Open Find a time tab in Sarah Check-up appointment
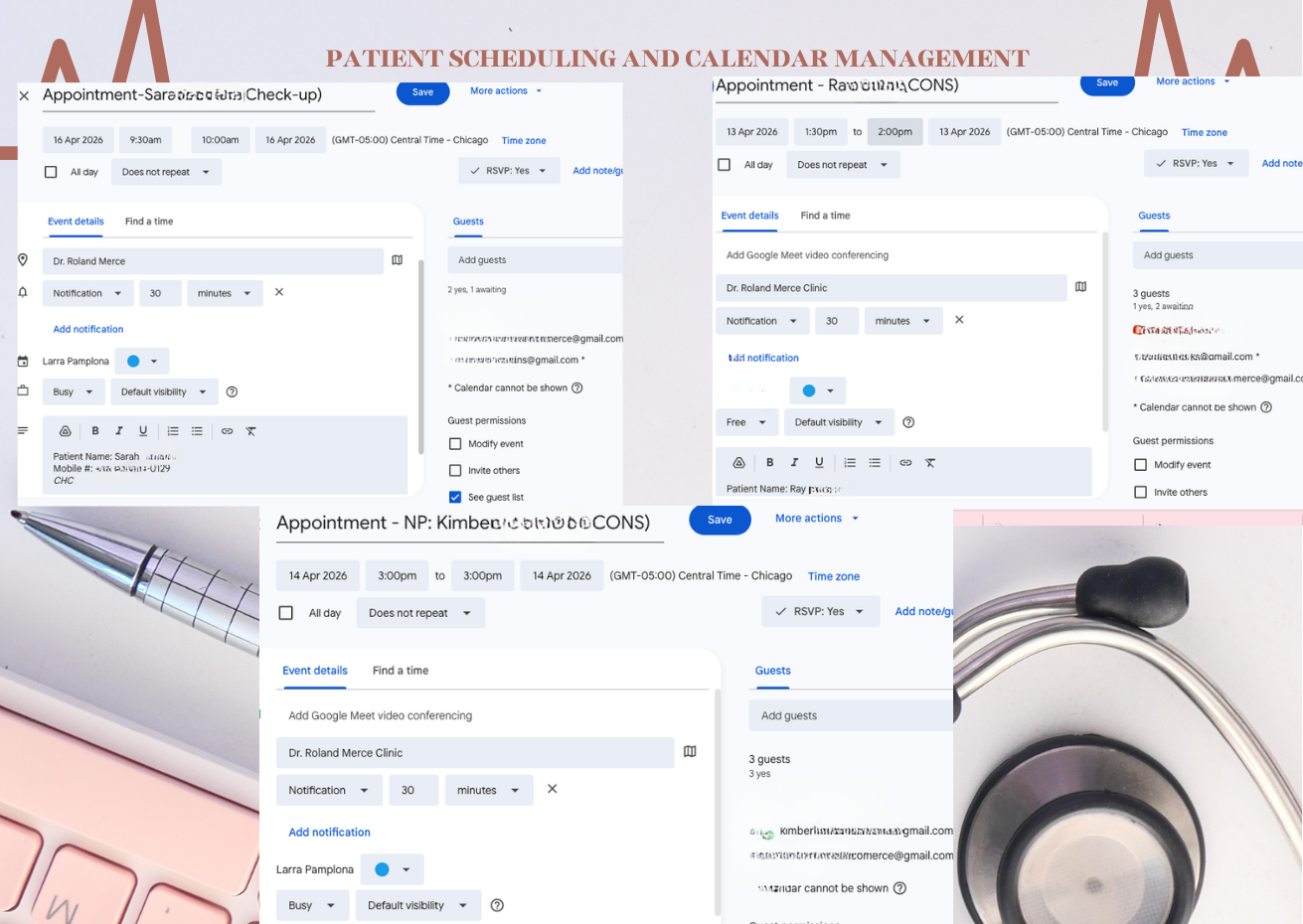1303x924 pixels. click(149, 222)
